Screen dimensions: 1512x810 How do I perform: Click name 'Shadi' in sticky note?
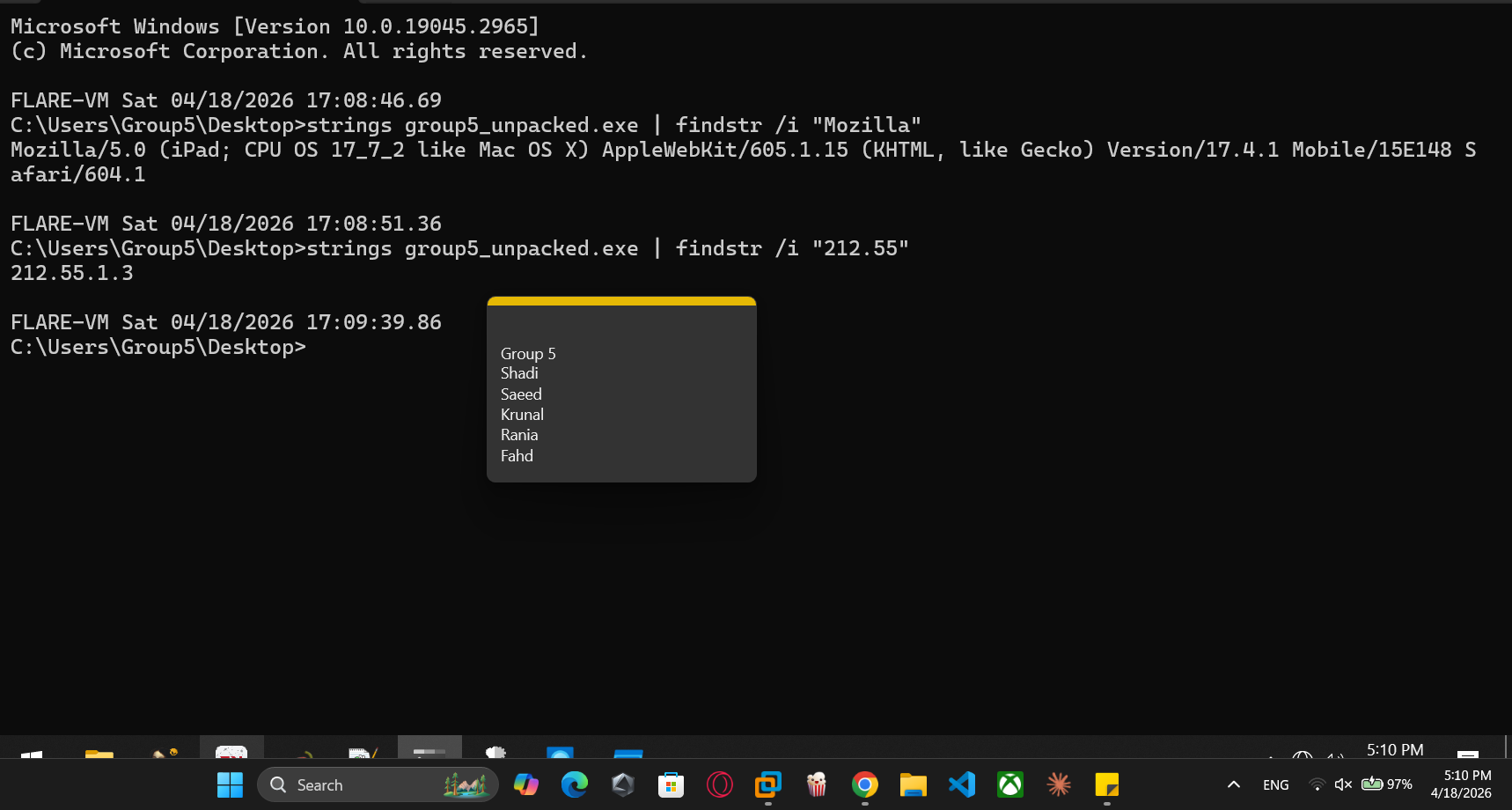click(519, 373)
